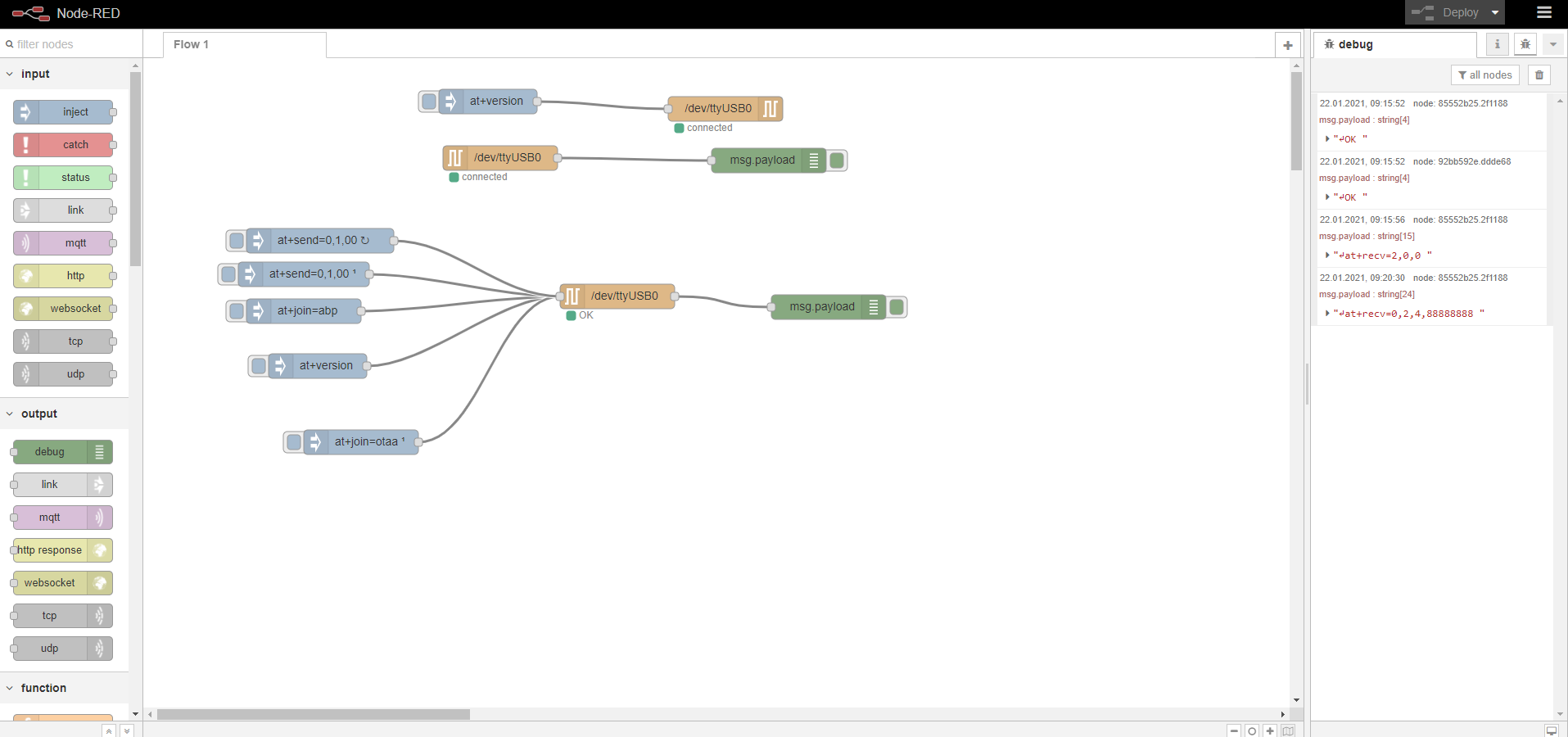The height and width of the screenshot is (737, 1568).
Task: Toggle the upper msg.payload debug node output
Action: click(x=837, y=161)
